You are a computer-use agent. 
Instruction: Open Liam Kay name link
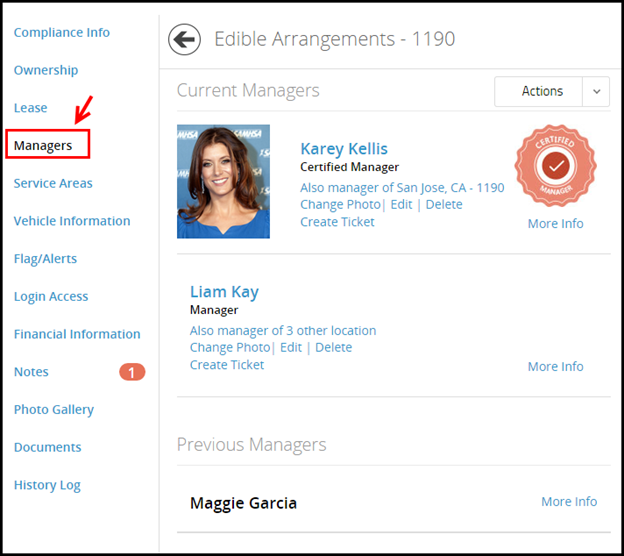click(x=224, y=292)
